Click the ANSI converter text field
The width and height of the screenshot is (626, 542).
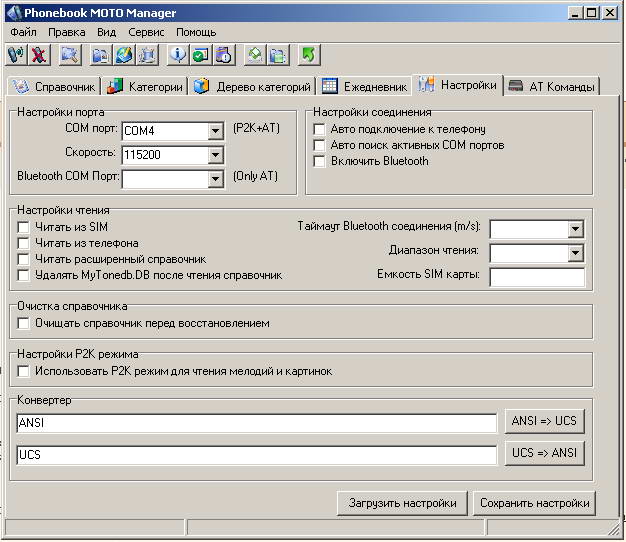point(257,423)
